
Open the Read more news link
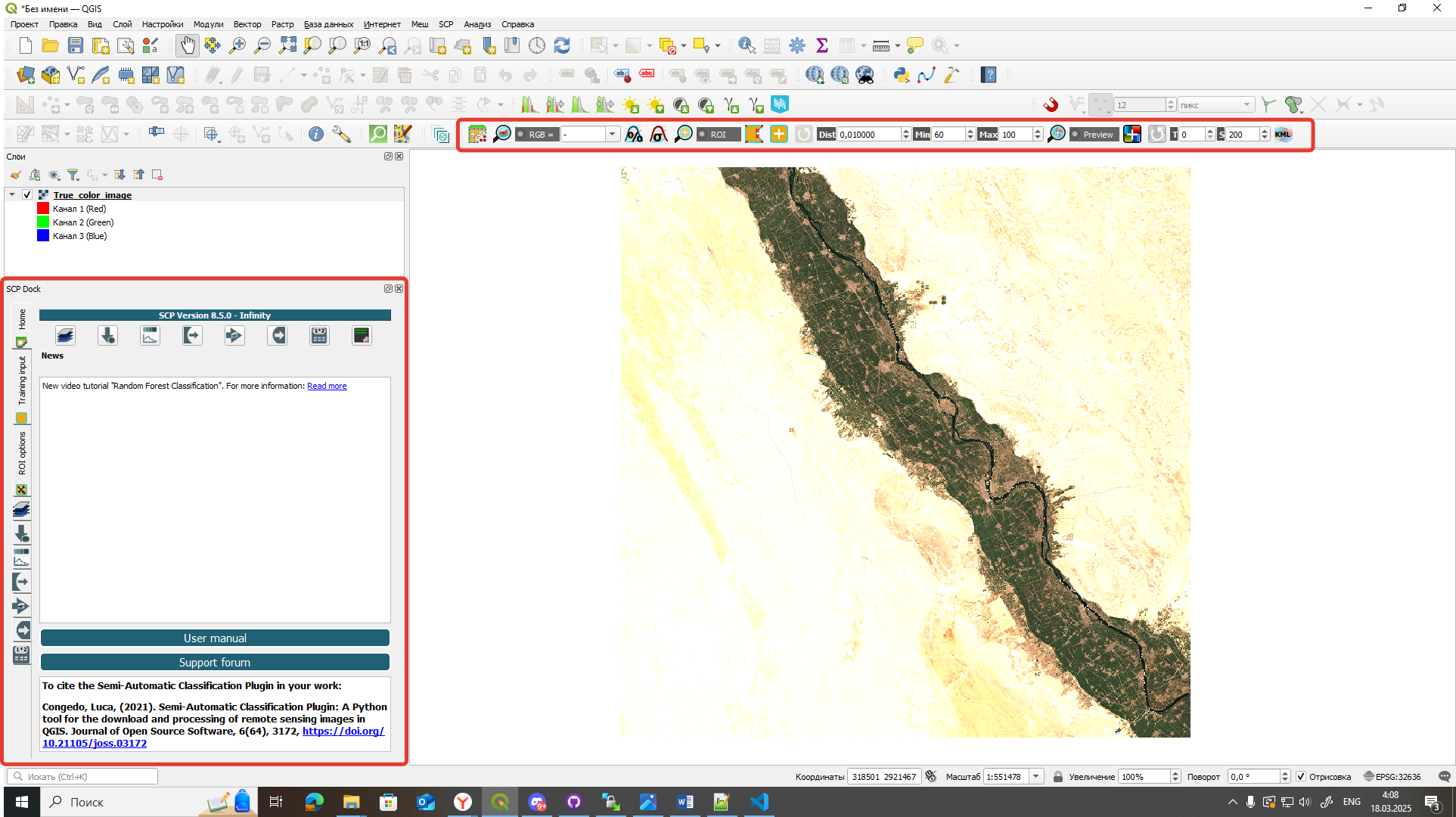pos(327,386)
